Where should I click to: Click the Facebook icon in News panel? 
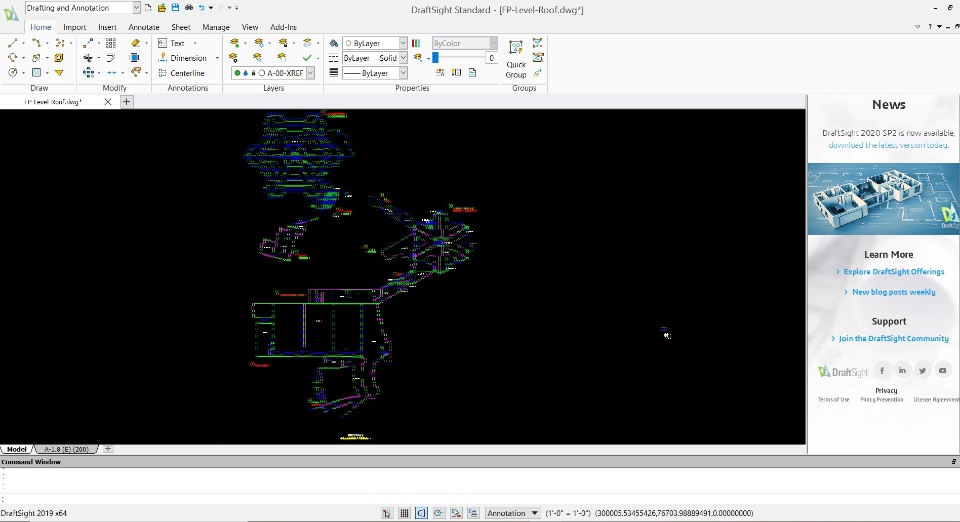(x=882, y=370)
